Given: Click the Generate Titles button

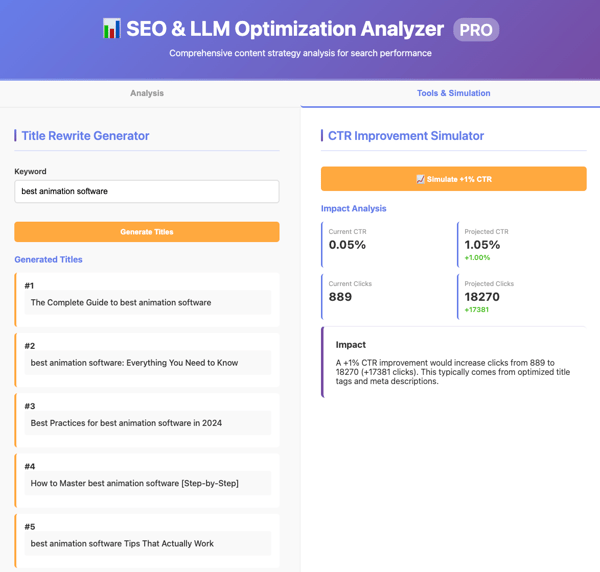Looking at the screenshot, I should coord(147,232).
